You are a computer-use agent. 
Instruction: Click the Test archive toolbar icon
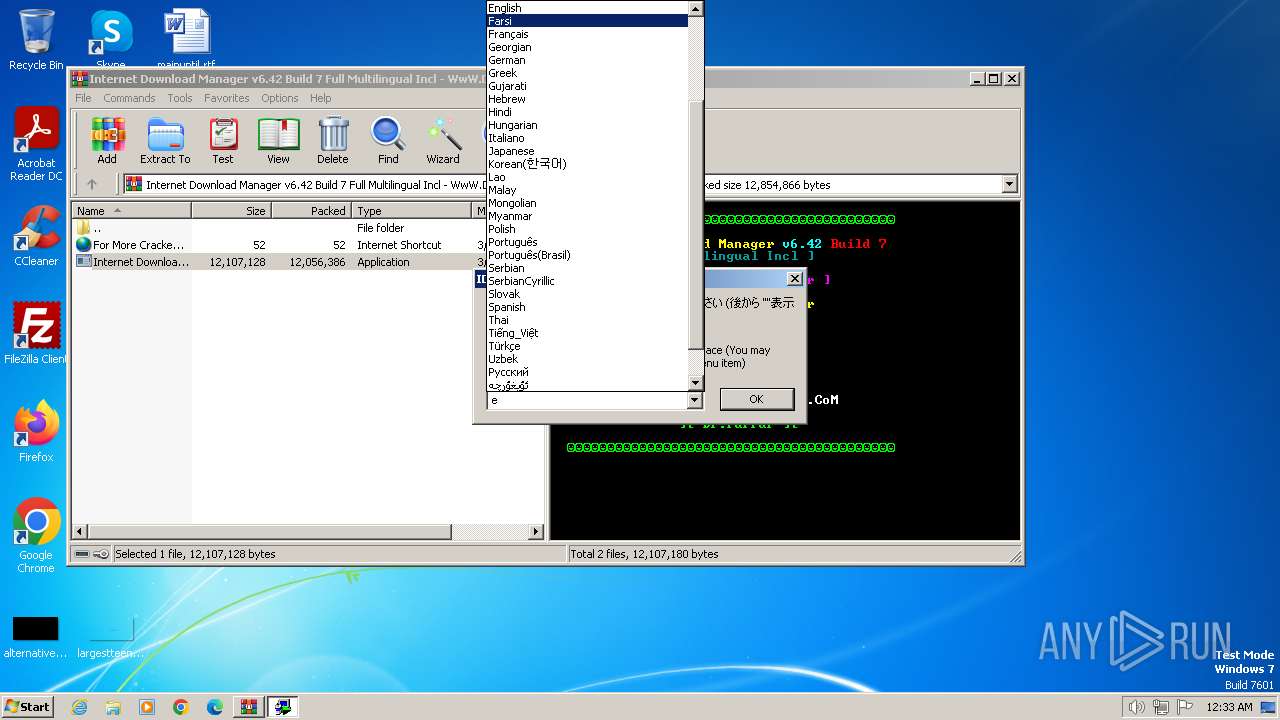coord(223,140)
